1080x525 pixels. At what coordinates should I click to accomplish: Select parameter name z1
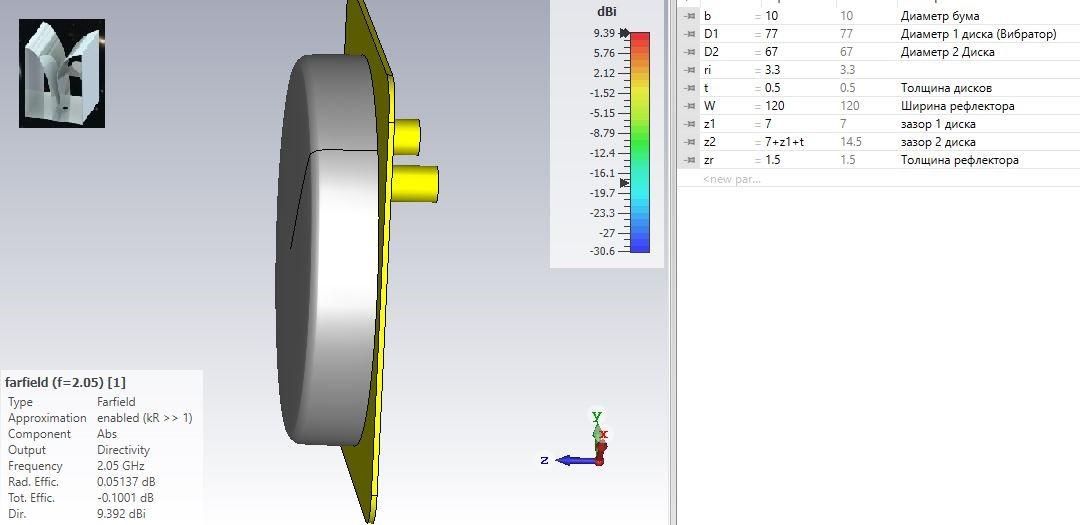pos(709,124)
